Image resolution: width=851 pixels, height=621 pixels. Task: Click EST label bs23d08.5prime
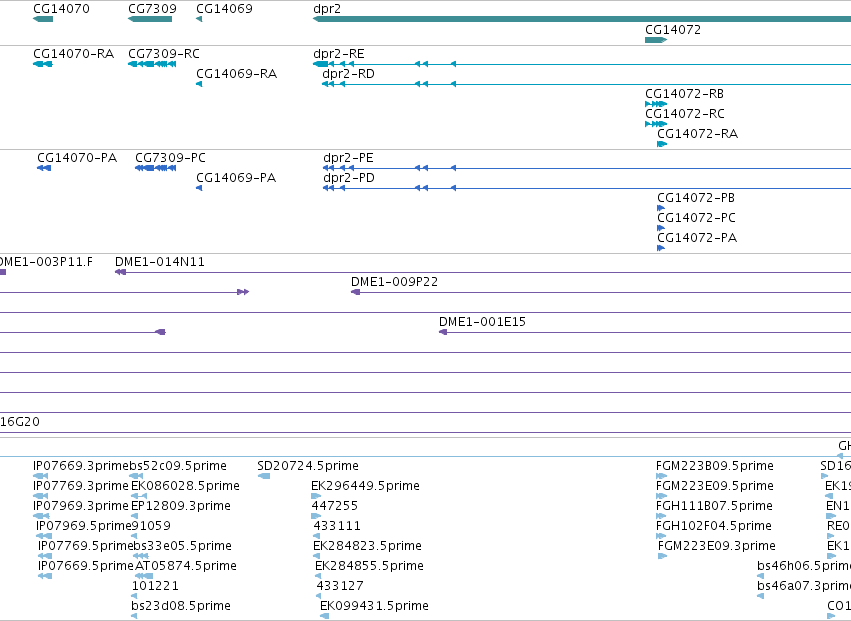(x=181, y=606)
